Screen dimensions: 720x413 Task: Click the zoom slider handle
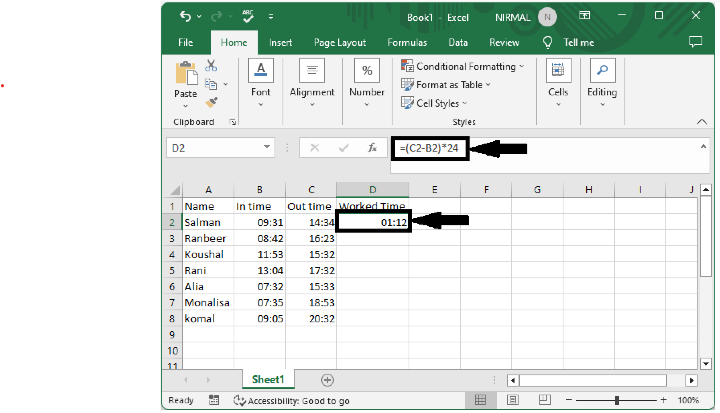[x=617, y=400]
